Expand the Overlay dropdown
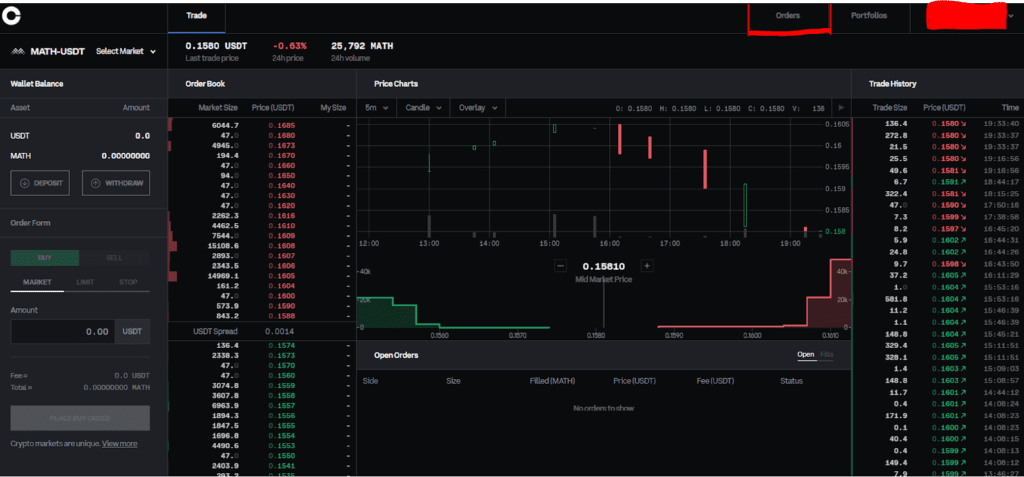 (x=477, y=107)
